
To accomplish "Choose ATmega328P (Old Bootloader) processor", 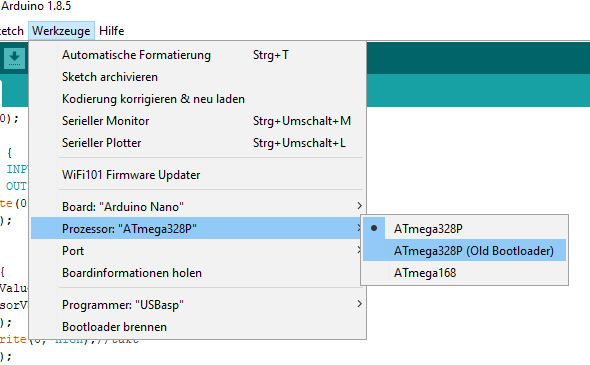I will pyautogui.click(x=464, y=251).
